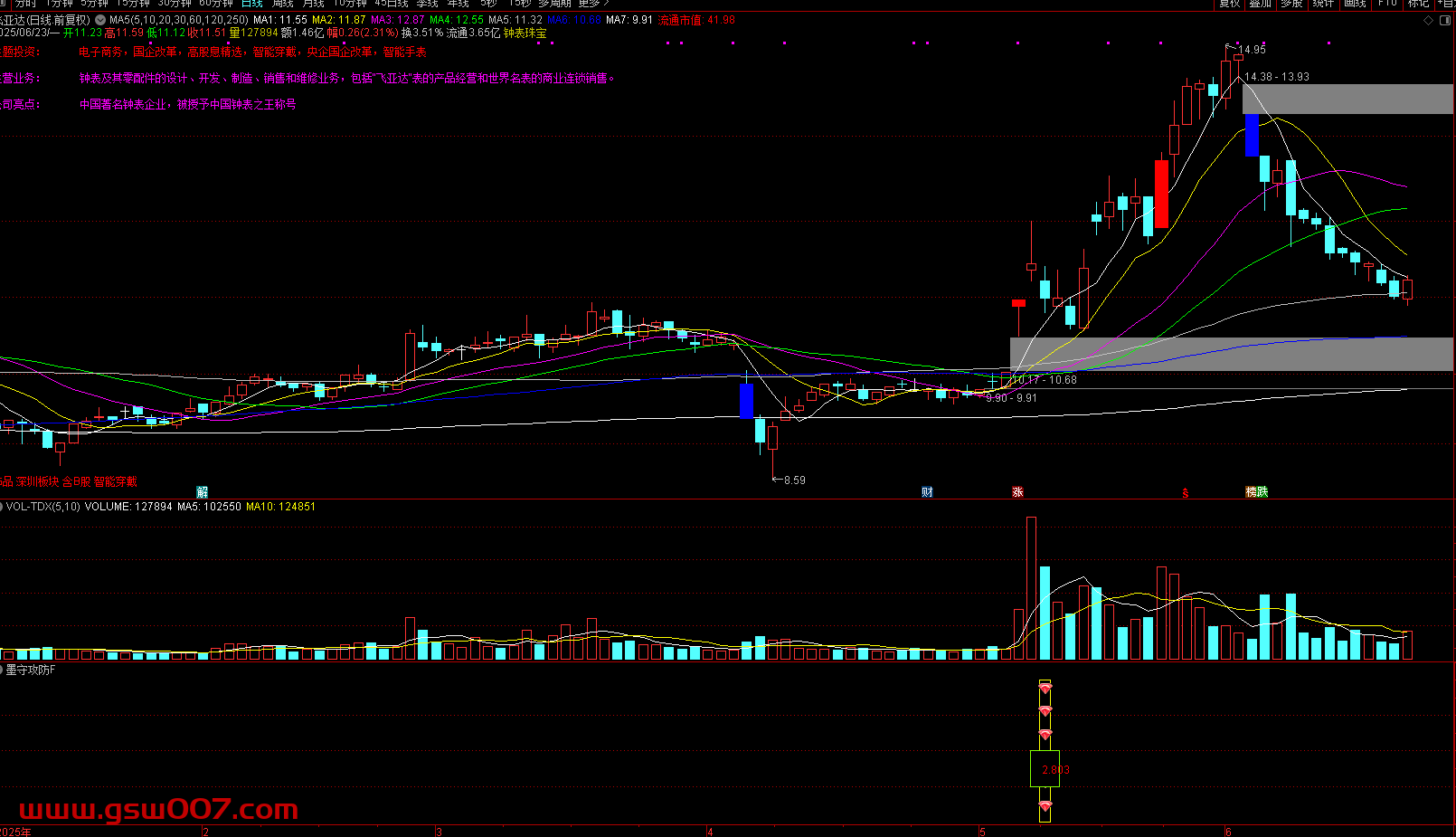Click the VOL-TDX indicator settings circle
This screenshot has height=837, width=1456.
pos(2,507)
